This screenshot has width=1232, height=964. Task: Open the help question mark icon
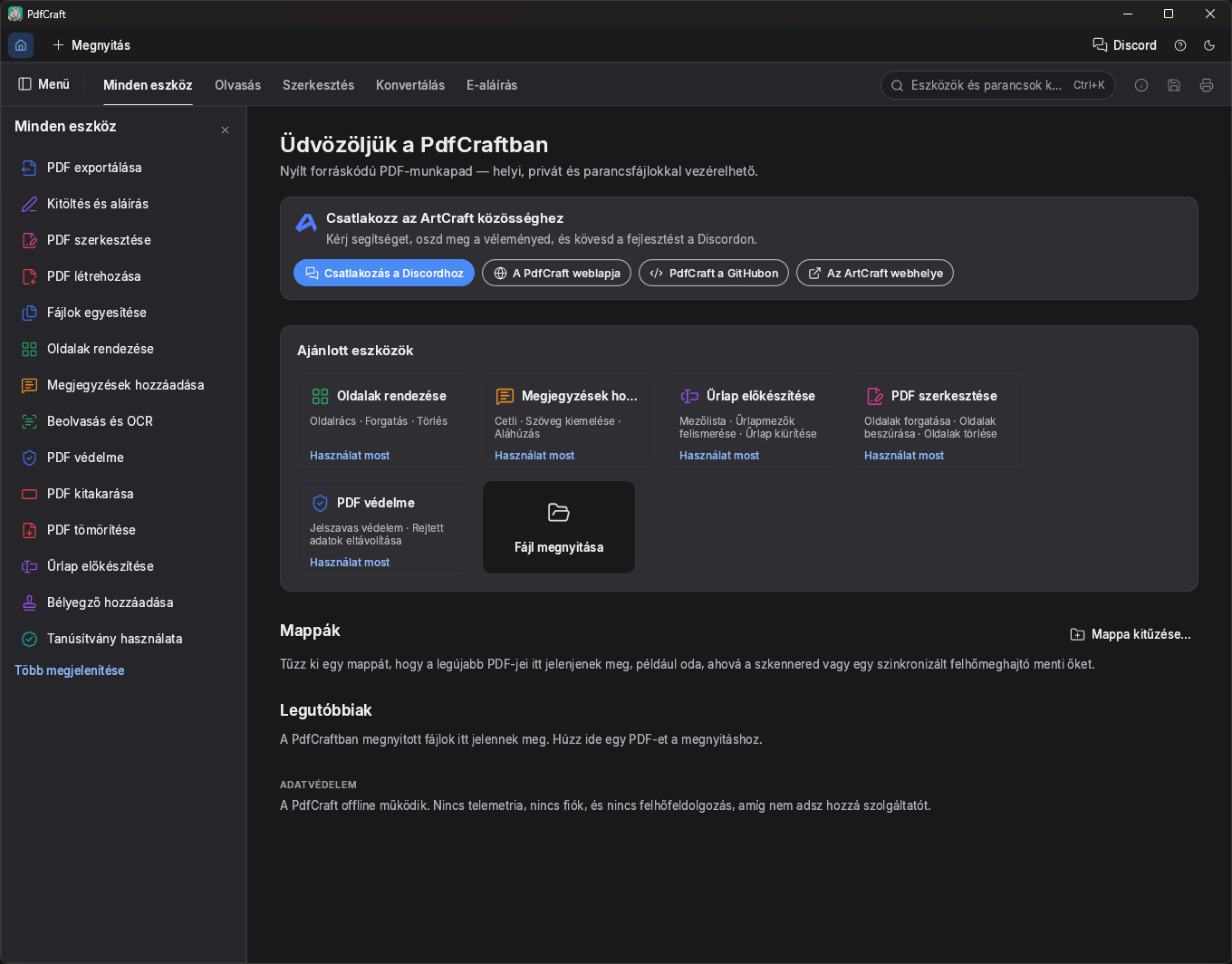[x=1180, y=45]
